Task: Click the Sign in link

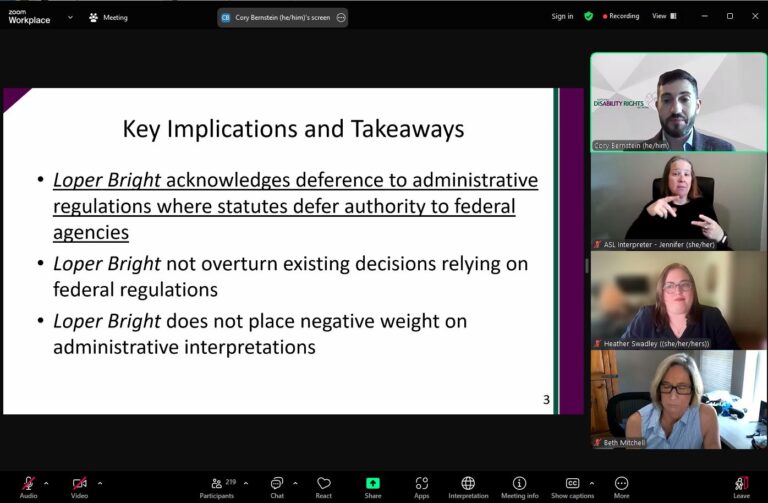Action: coord(562,16)
